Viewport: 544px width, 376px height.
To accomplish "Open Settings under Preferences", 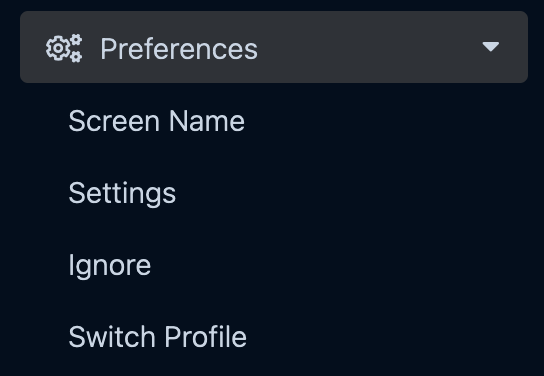I will click(x=122, y=194).
